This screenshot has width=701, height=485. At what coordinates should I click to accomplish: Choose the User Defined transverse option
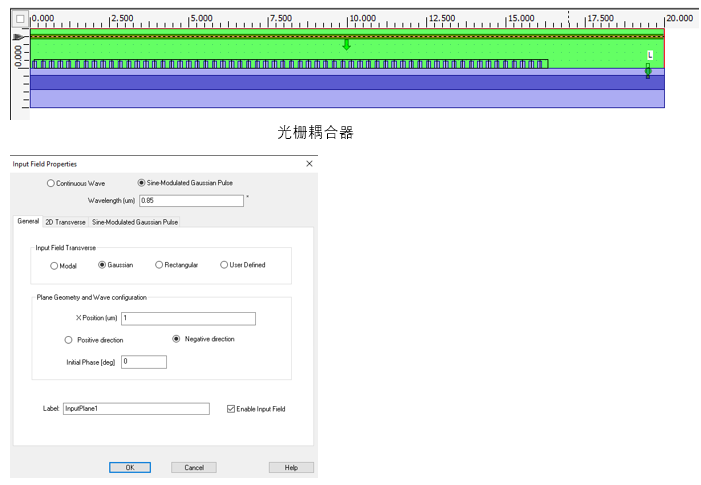pos(224,265)
